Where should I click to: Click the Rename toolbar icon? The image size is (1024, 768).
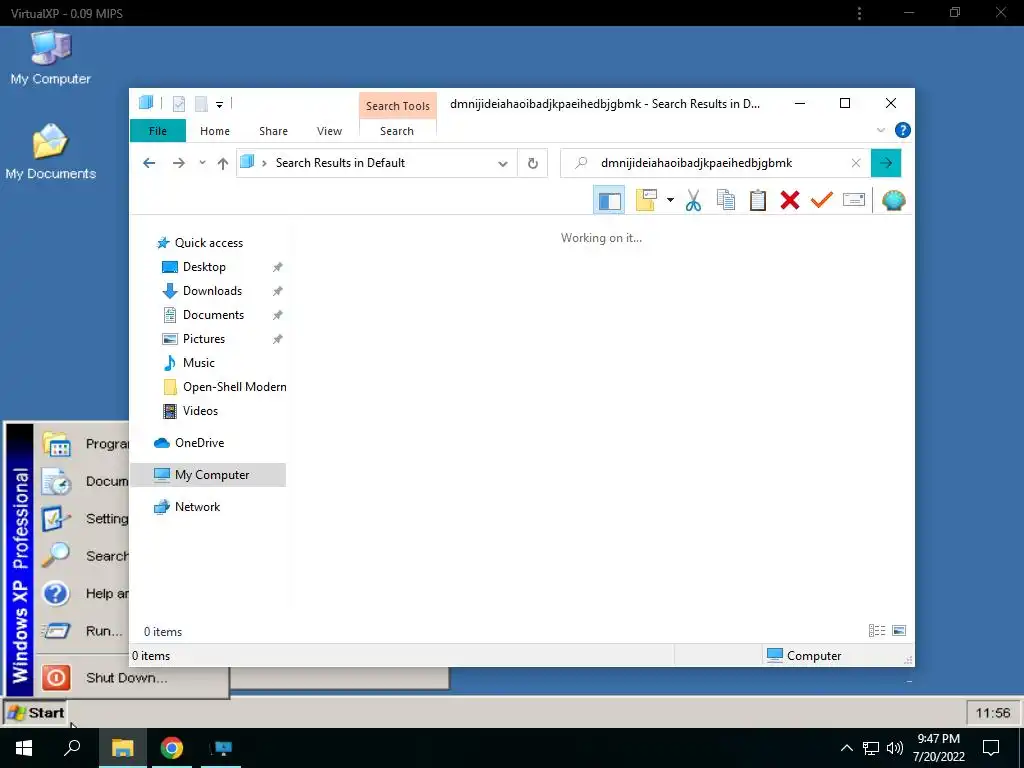[x=854, y=200]
